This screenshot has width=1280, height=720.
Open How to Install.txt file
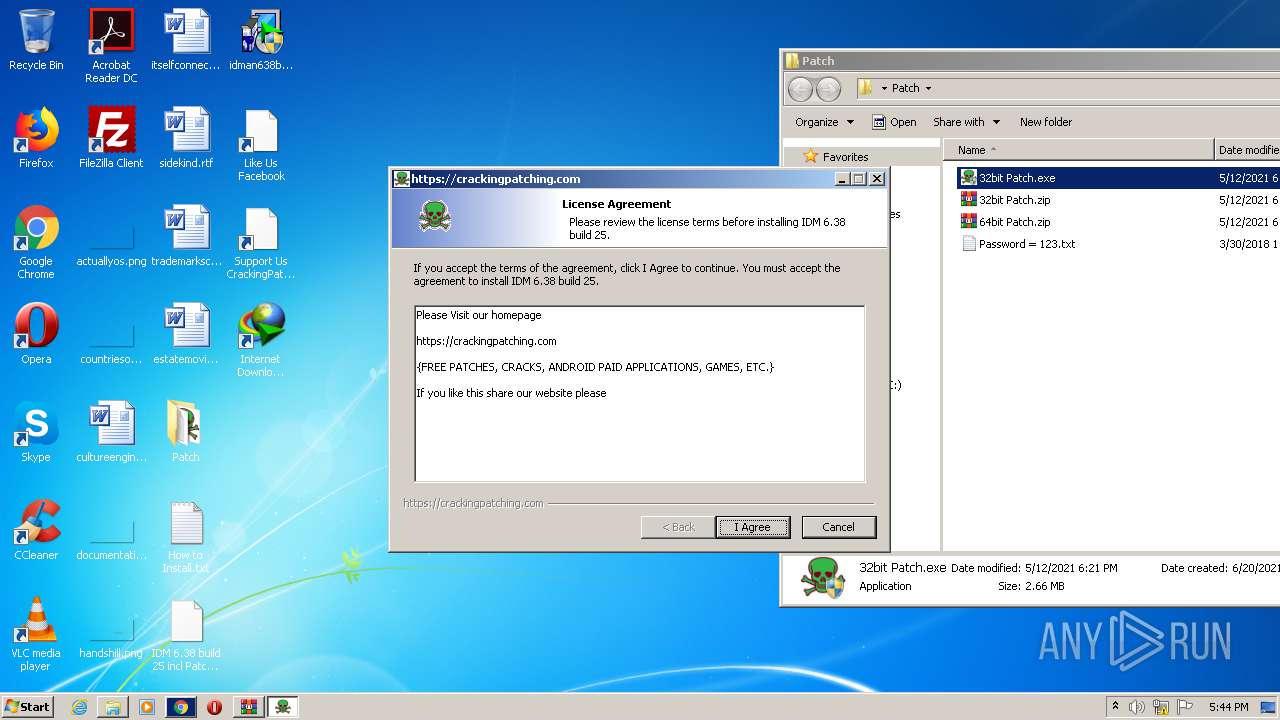click(x=186, y=537)
